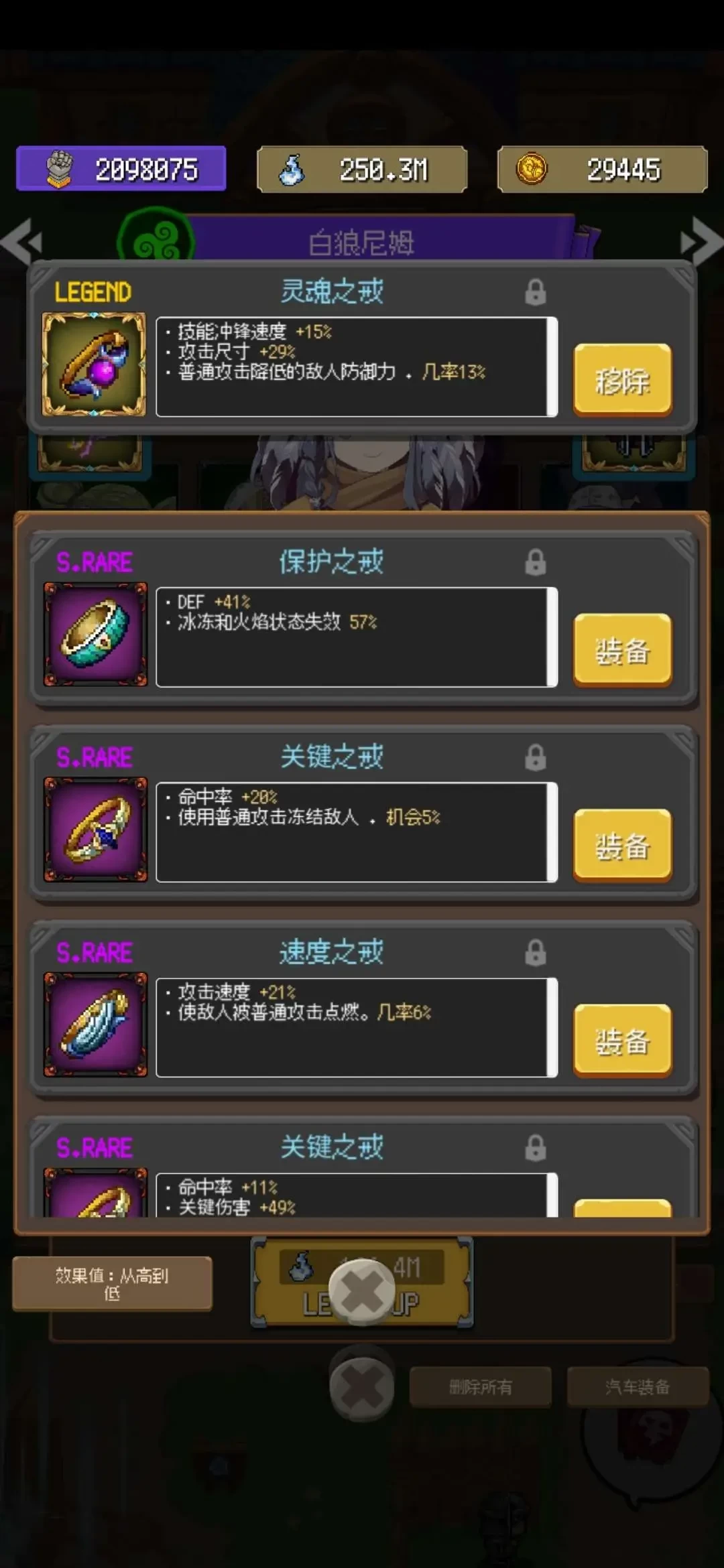Open the 效果值 sort order selector
724x1568 pixels.
112,1283
